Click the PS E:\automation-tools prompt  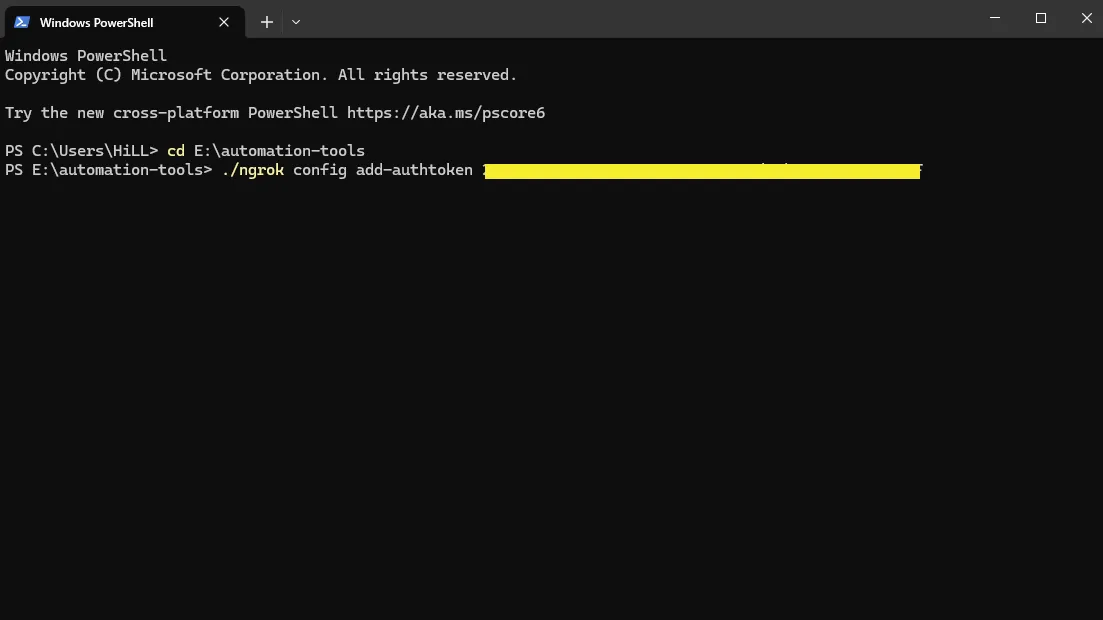pyautogui.click(x=110, y=170)
